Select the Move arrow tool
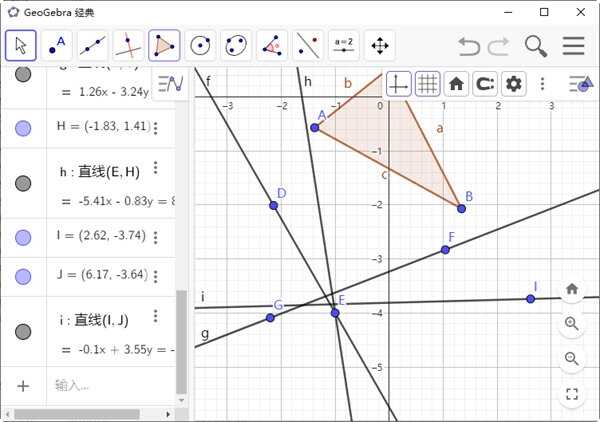 (21, 46)
